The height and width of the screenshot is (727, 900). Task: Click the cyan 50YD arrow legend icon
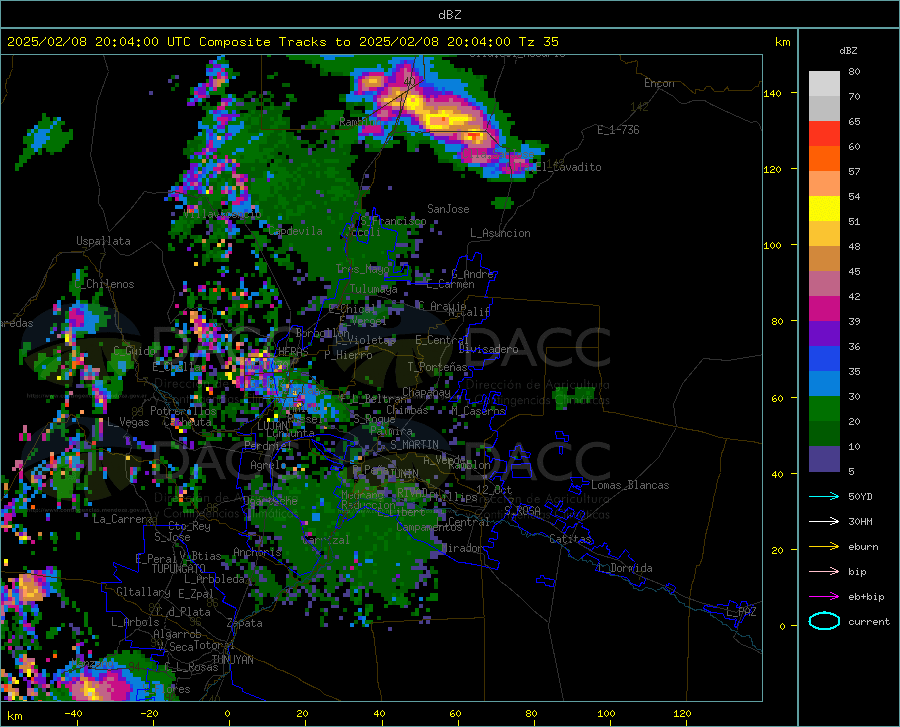(x=824, y=496)
